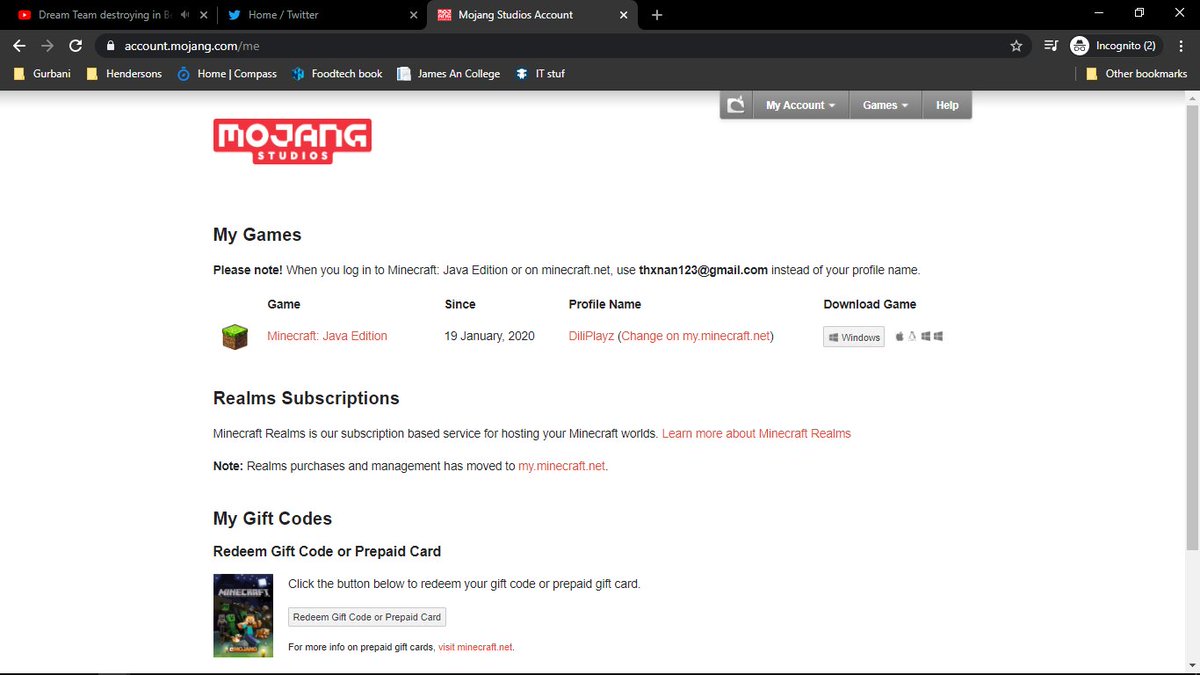The height and width of the screenshot is (675, 1200).
Task: Click the My Gift Codes heading
Action: tap(272, 518)
